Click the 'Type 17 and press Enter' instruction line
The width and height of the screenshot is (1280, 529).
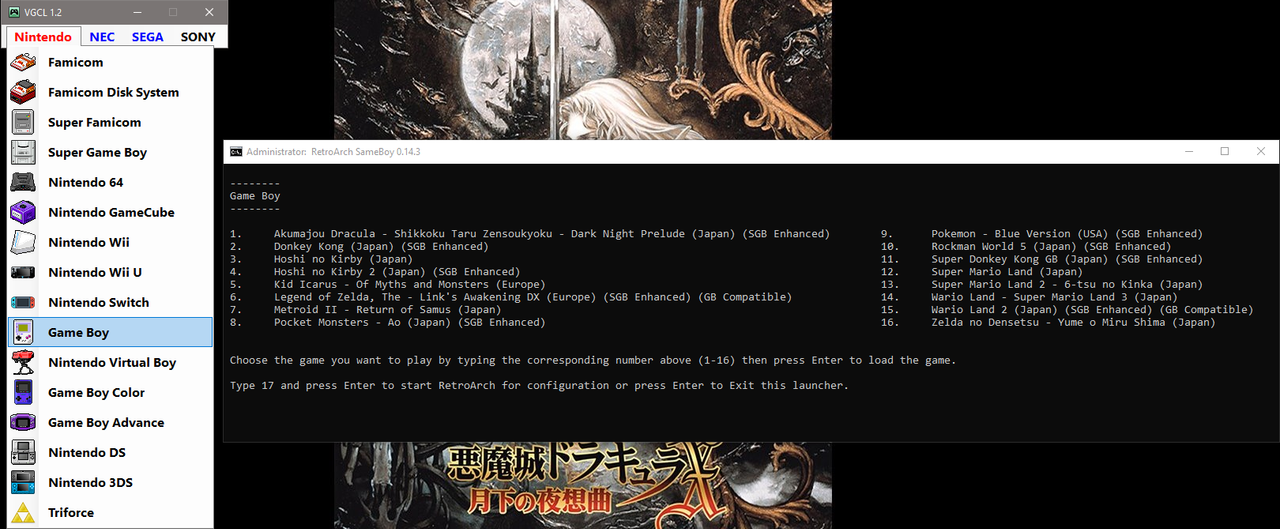pos(539,385)
